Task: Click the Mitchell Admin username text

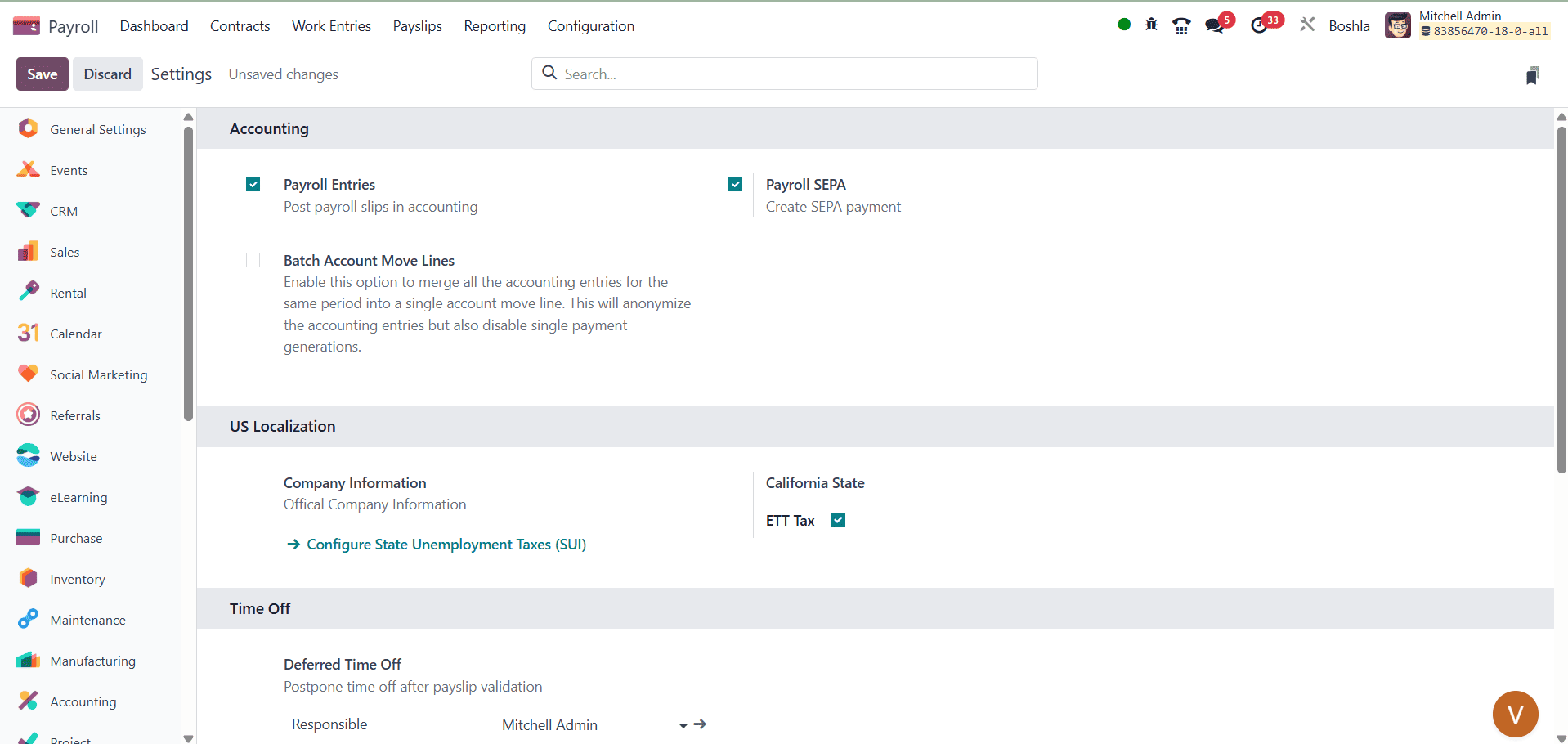Action: 1460,16
